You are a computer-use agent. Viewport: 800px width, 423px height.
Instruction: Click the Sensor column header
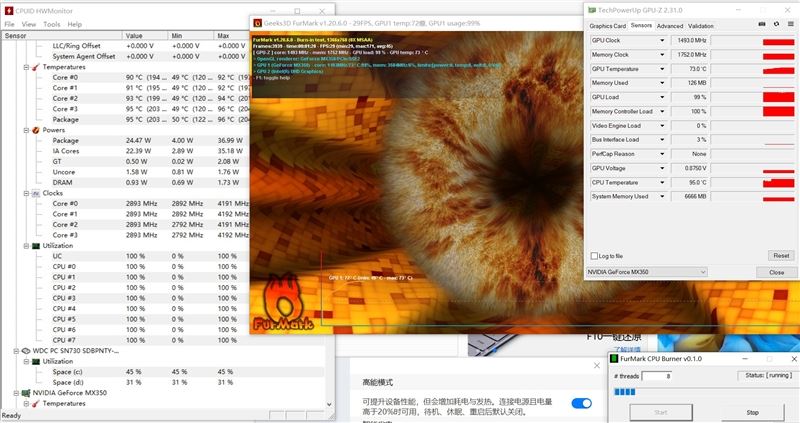click(61, 36)
